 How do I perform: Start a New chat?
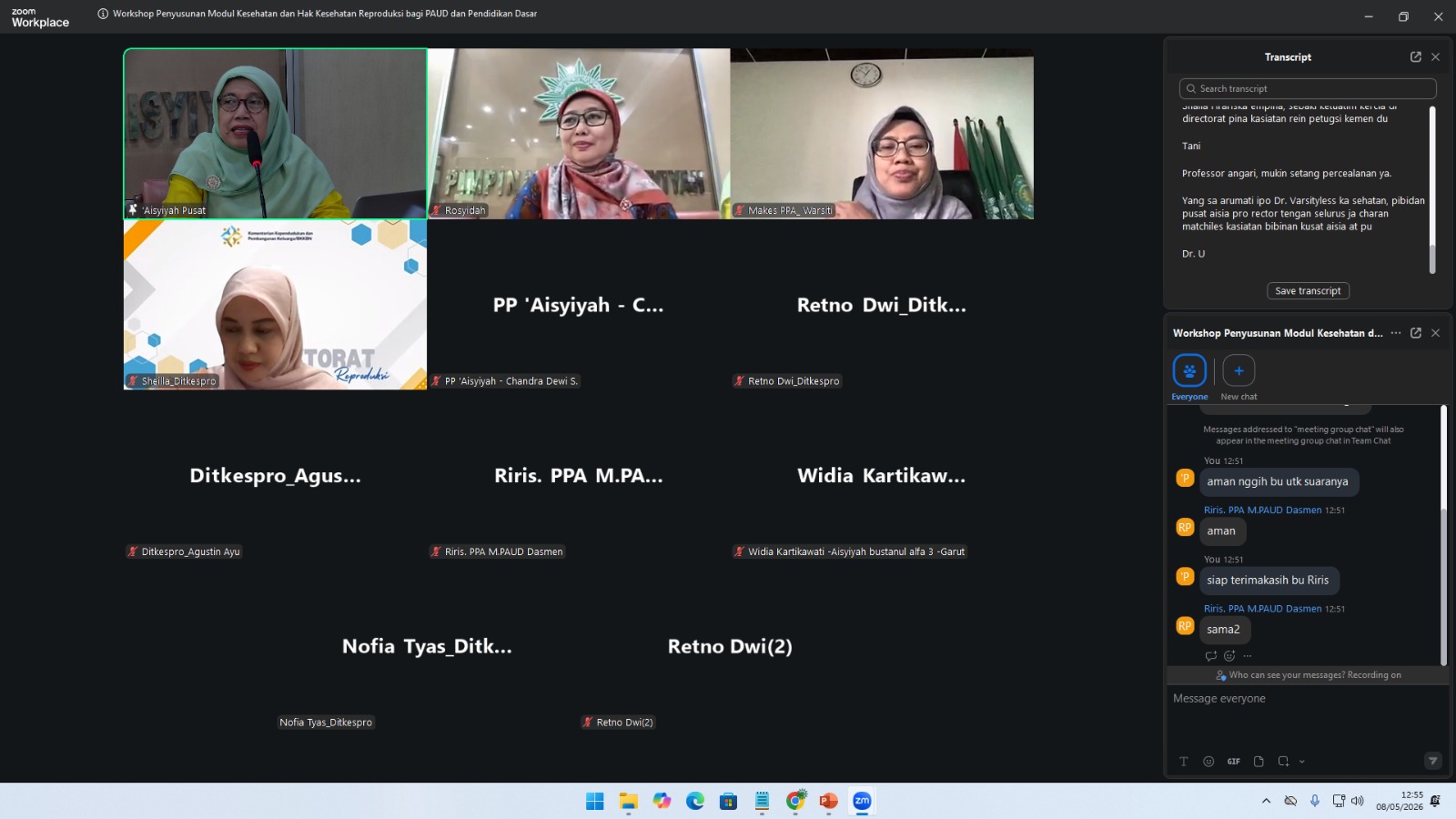coord(1239,377)
